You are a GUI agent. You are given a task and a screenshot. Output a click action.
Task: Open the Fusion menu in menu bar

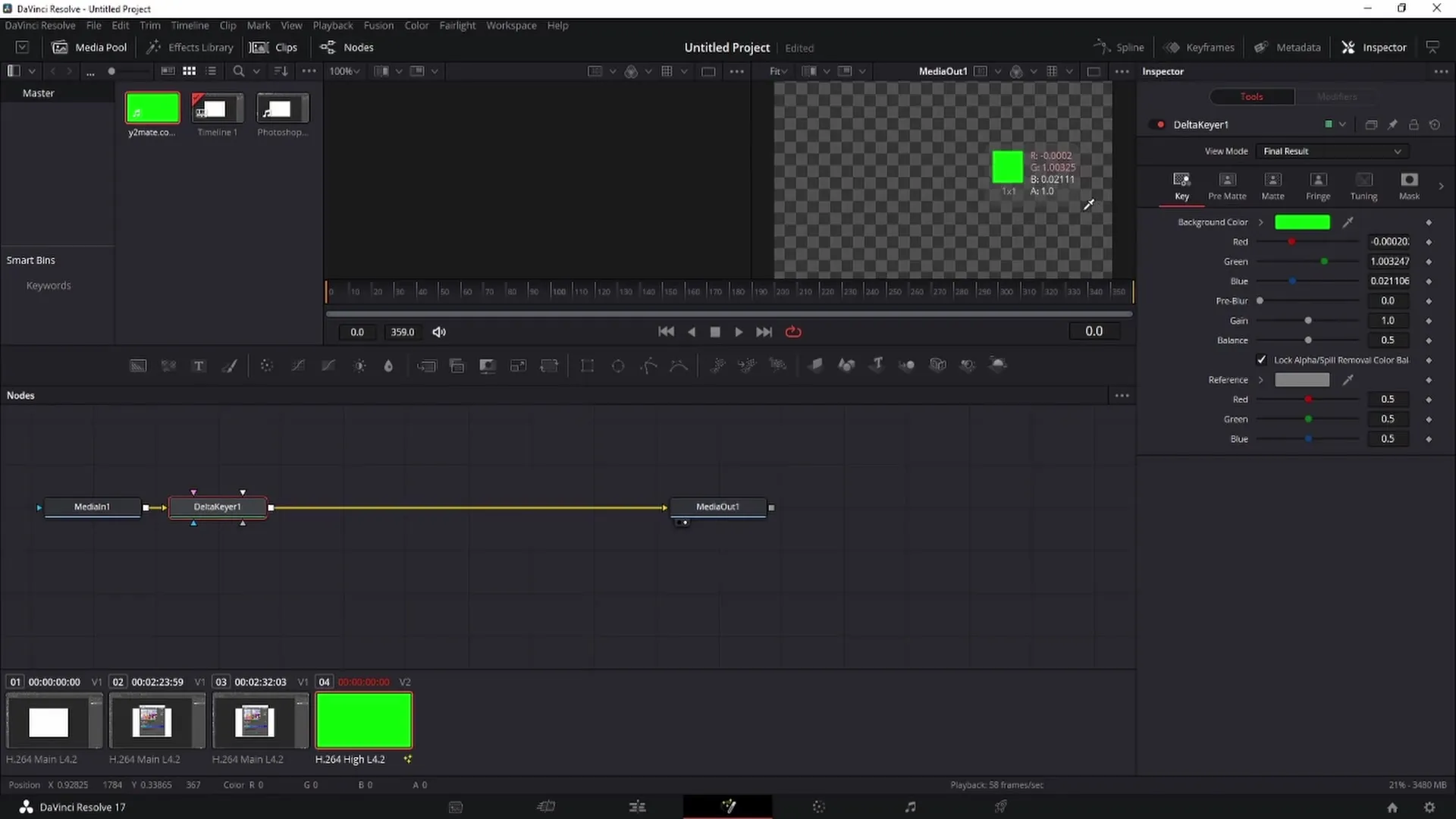tap(378, 25)
